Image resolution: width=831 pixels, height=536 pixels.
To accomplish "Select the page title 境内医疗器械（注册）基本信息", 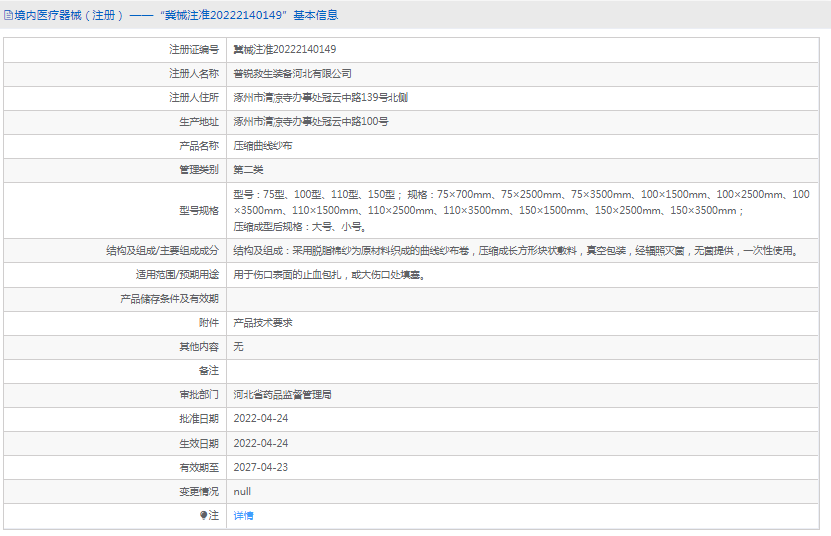I will click(176, 15).
